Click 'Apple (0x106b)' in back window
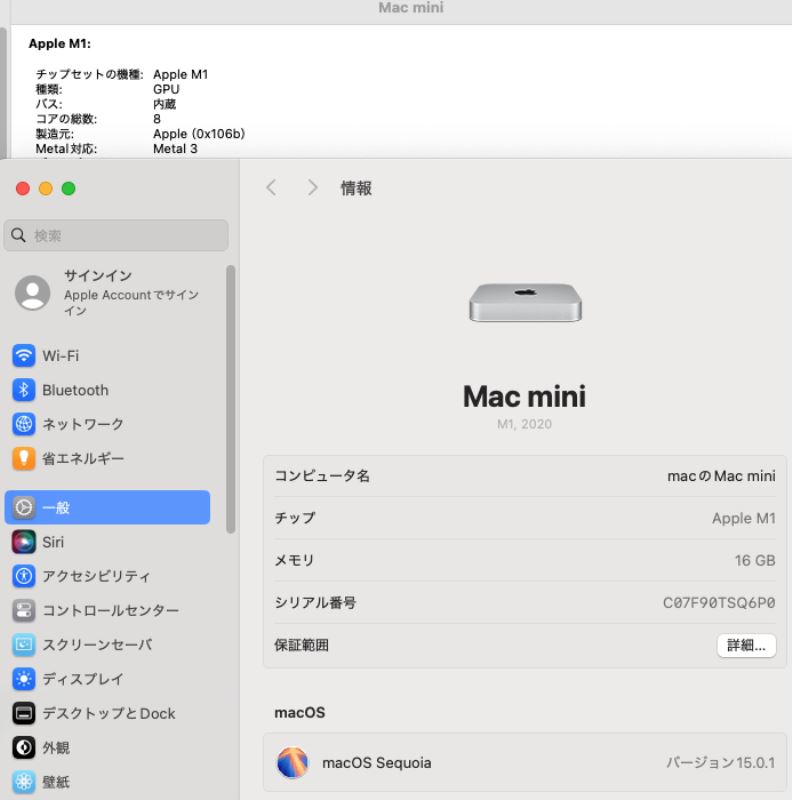 [x=199, y=134]
